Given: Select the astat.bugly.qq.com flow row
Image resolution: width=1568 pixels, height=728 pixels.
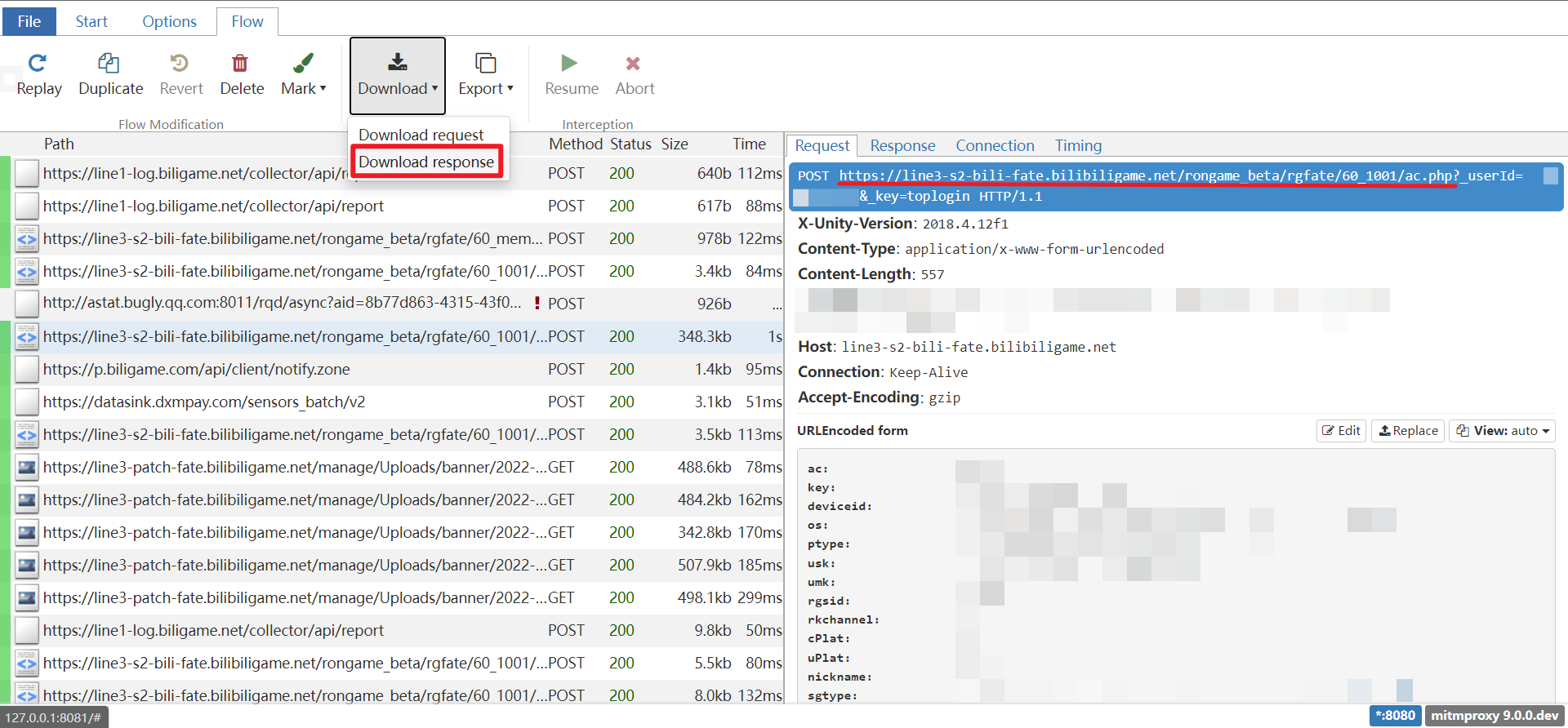Looking at the screenshot, I should pos(282,303).
